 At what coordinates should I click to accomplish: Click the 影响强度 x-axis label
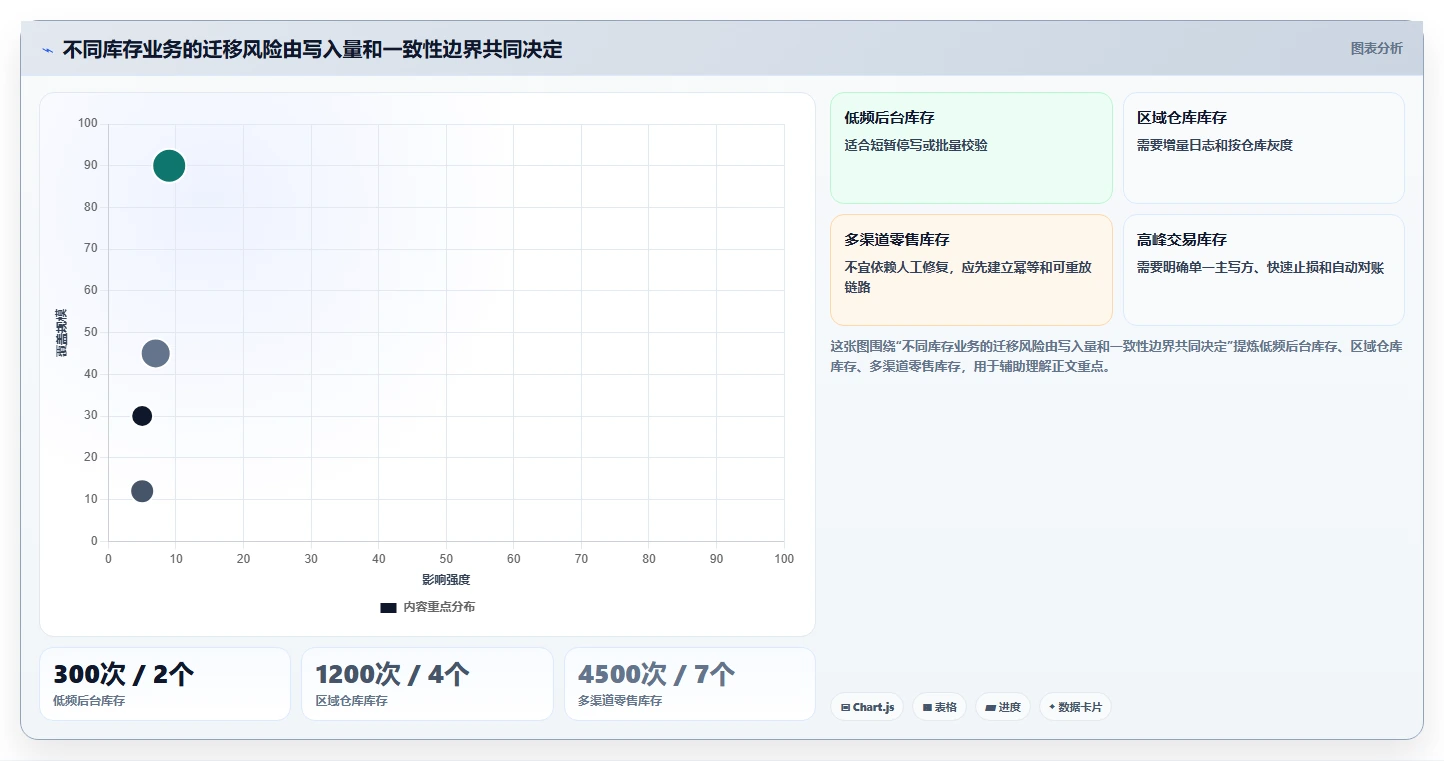pos(446,580)
